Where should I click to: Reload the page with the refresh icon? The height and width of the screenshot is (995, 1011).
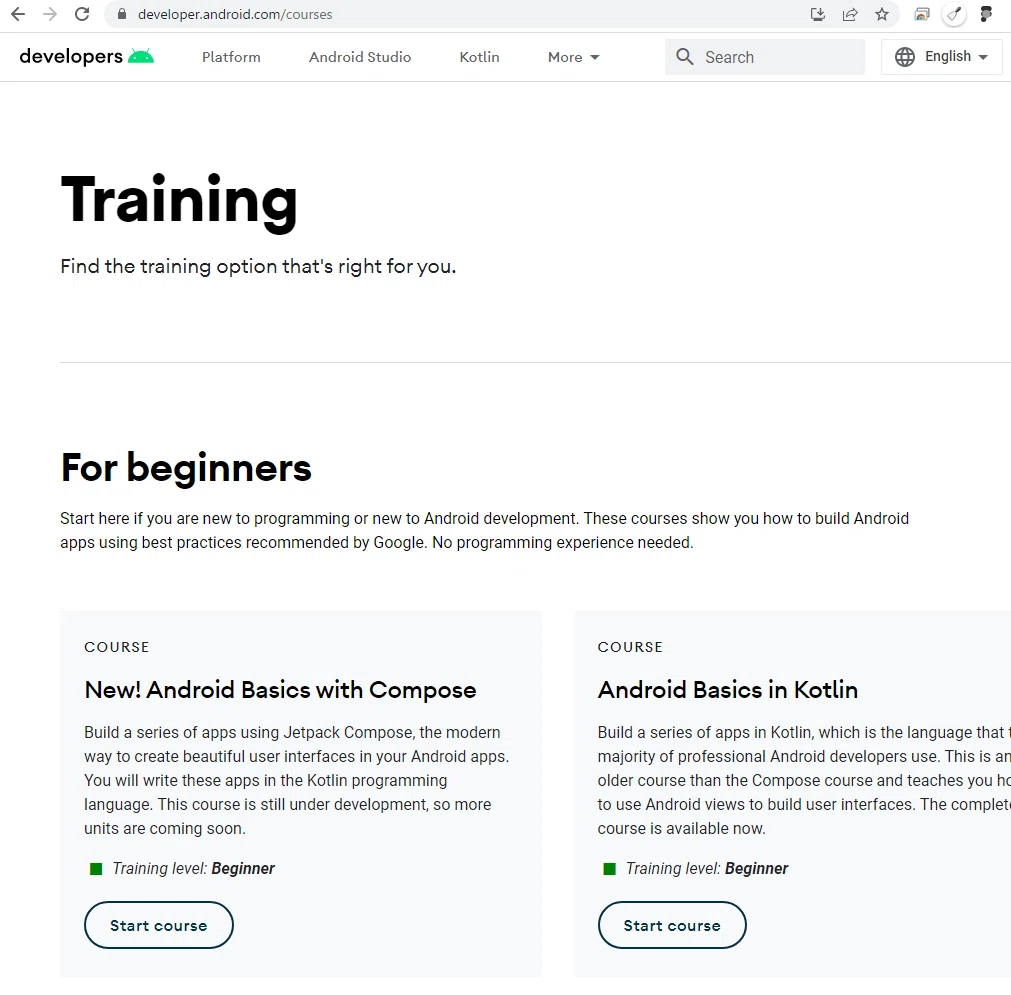coord(82,14)
